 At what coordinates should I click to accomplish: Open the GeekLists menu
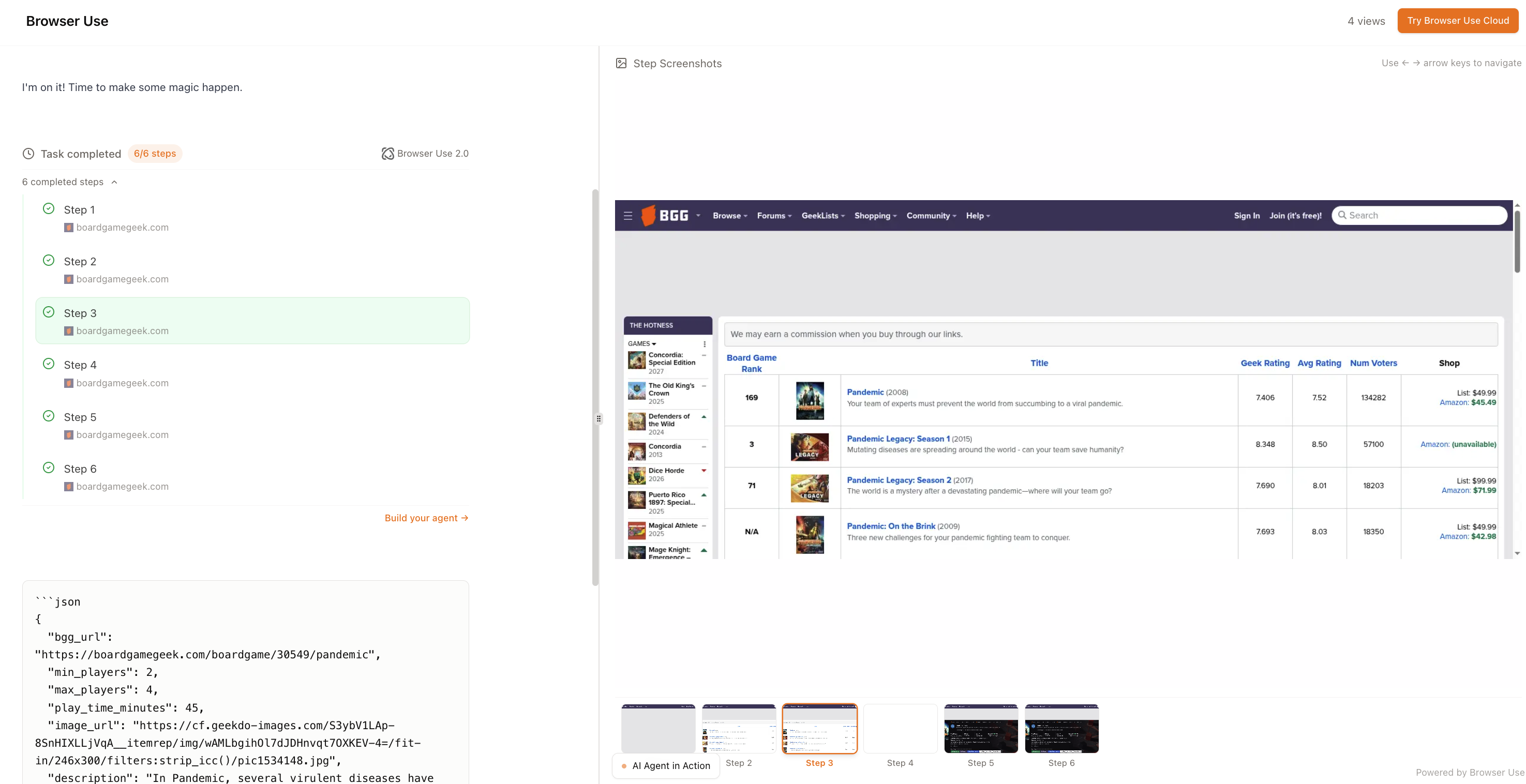coord(823,216)
